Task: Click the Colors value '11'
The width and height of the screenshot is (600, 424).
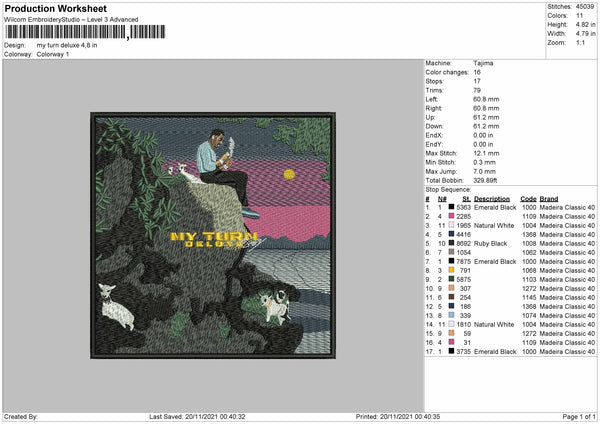Action: point(579,16)
